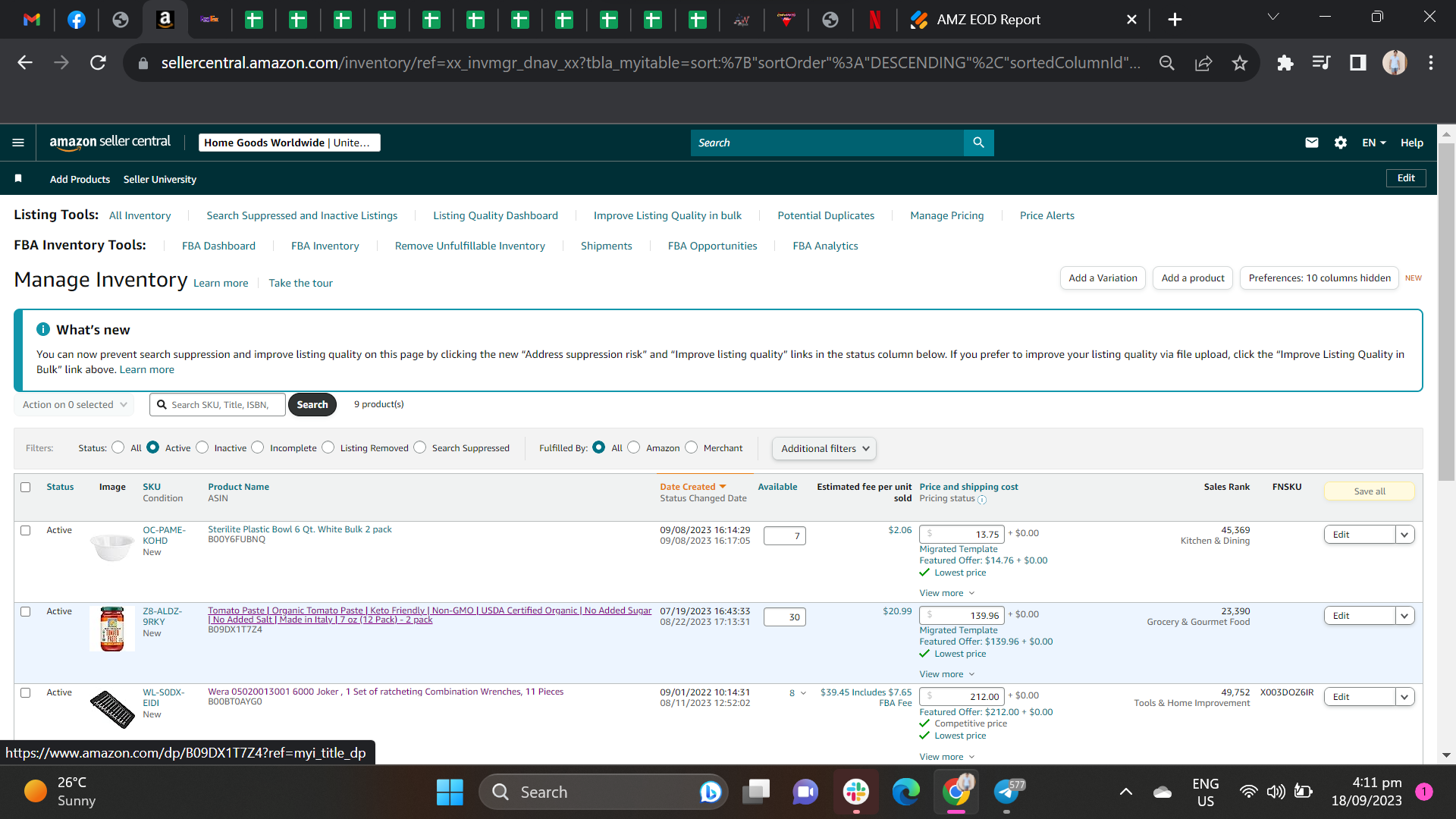Open the Edit dropdown arrow for Sterilite bowl

tap(1405, 535)
